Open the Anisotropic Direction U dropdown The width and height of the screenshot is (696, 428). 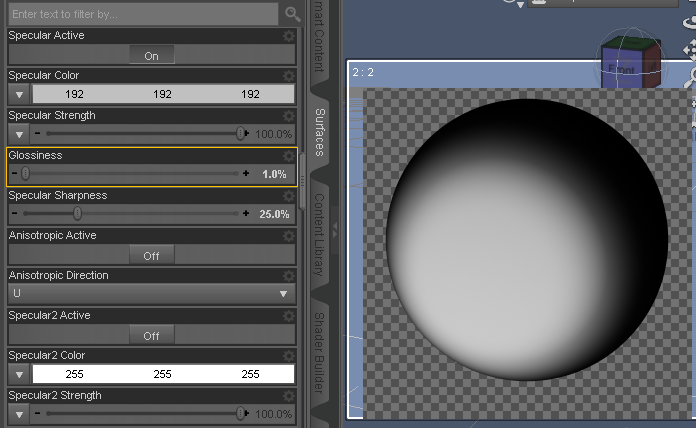point(152,293)
